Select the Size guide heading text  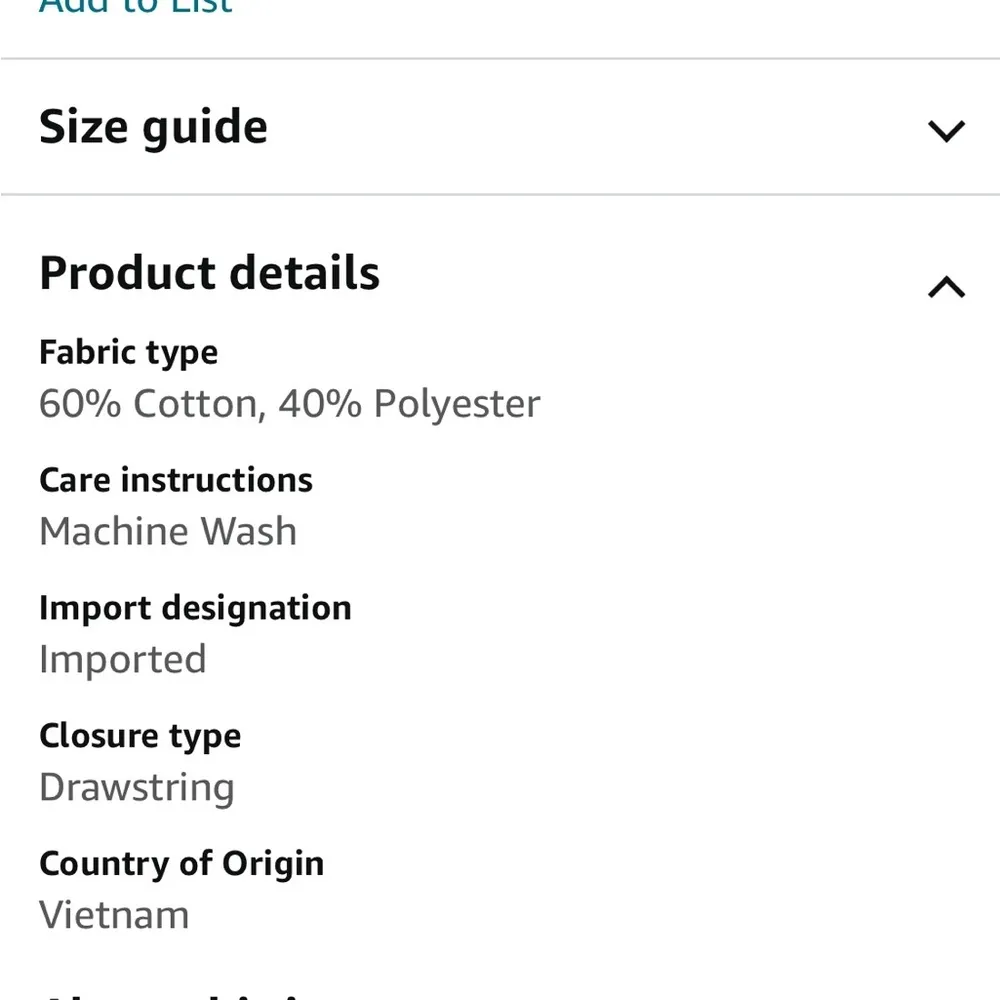153,127
